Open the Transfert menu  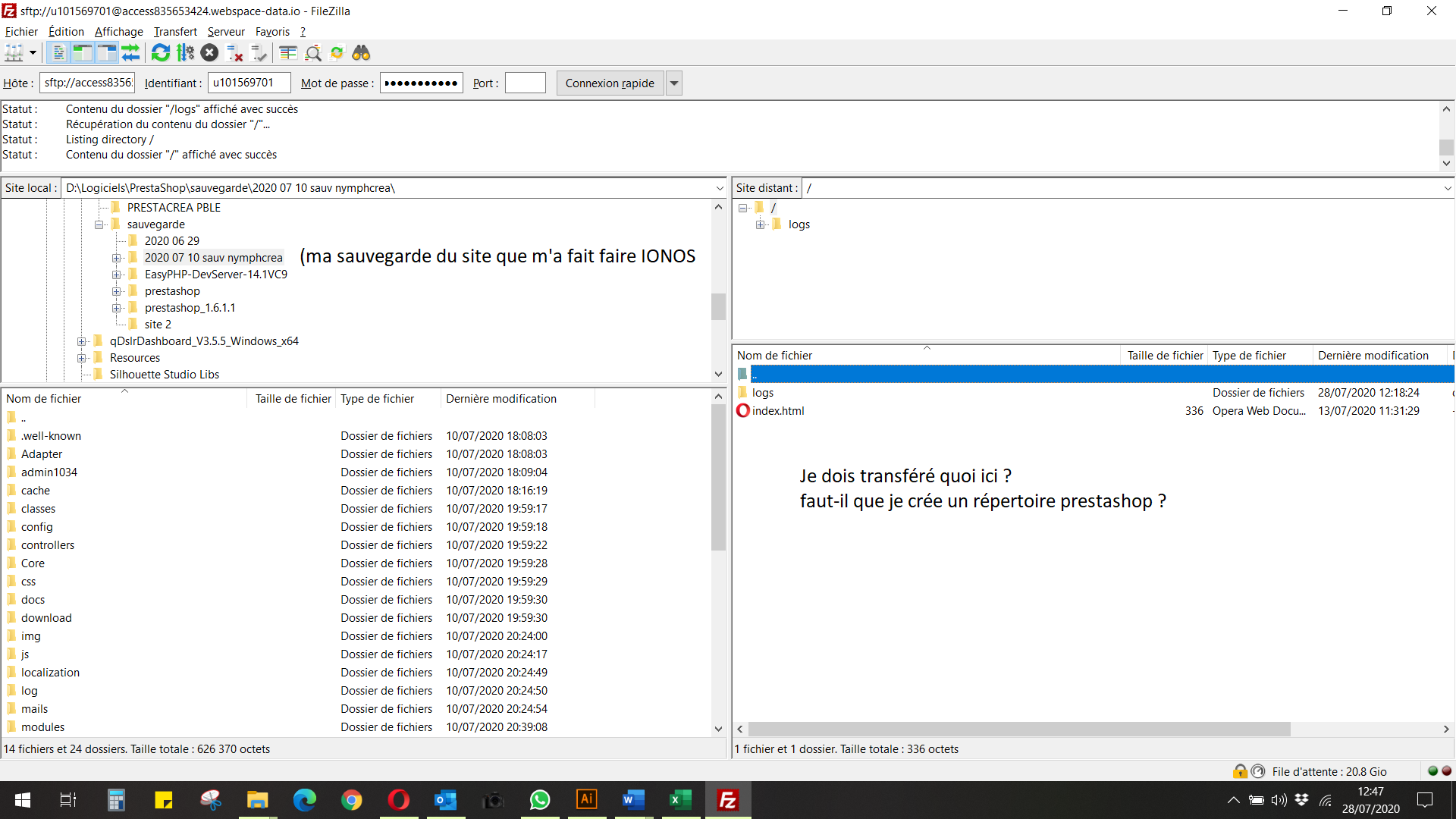point(174,32)
